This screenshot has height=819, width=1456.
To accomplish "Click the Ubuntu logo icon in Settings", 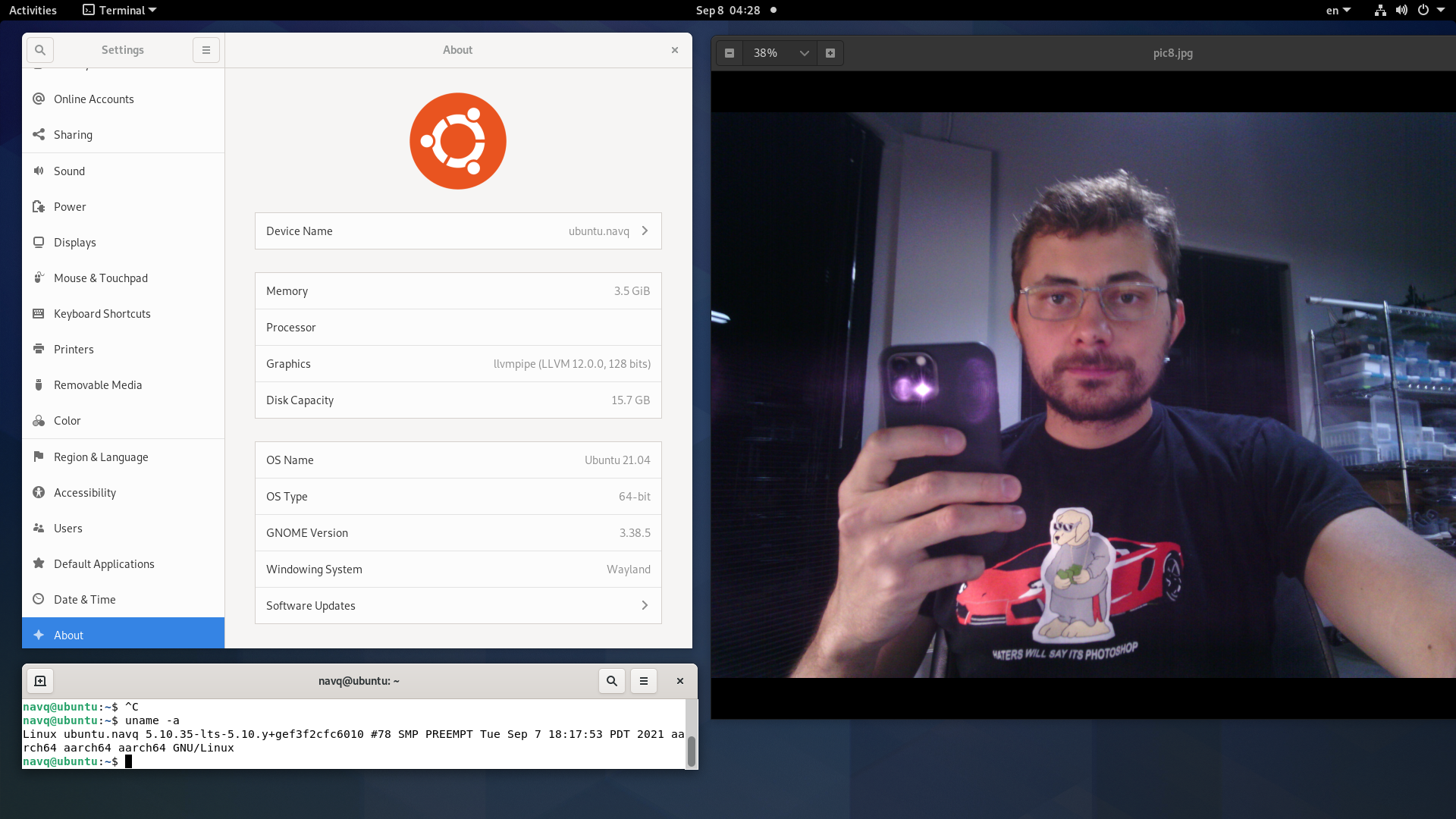I will pyautogui.click(x=457, y=141).
